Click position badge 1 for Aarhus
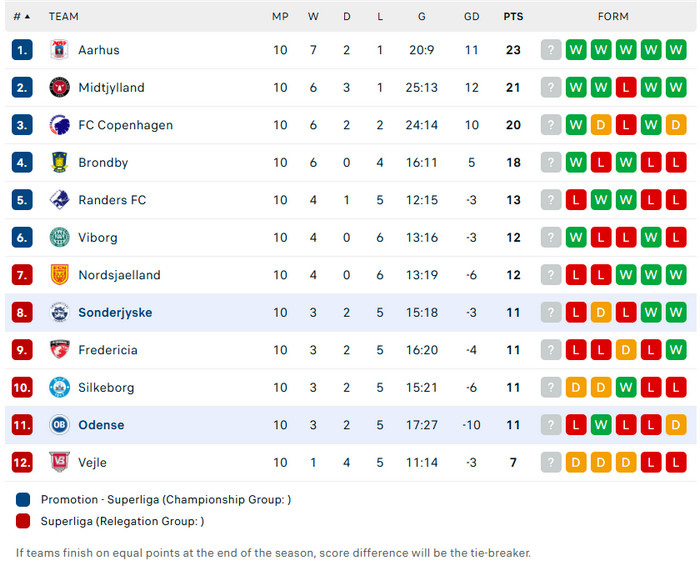 (x=23, y=50)
